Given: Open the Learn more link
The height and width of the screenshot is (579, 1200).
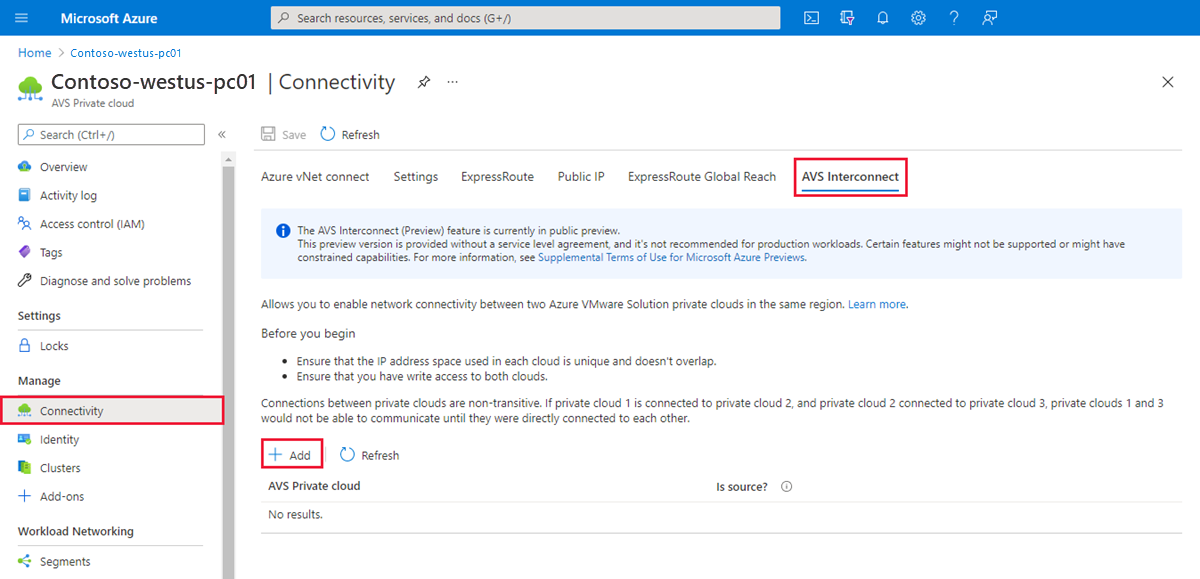Looking at the screenshot, I should coord(877,304).
